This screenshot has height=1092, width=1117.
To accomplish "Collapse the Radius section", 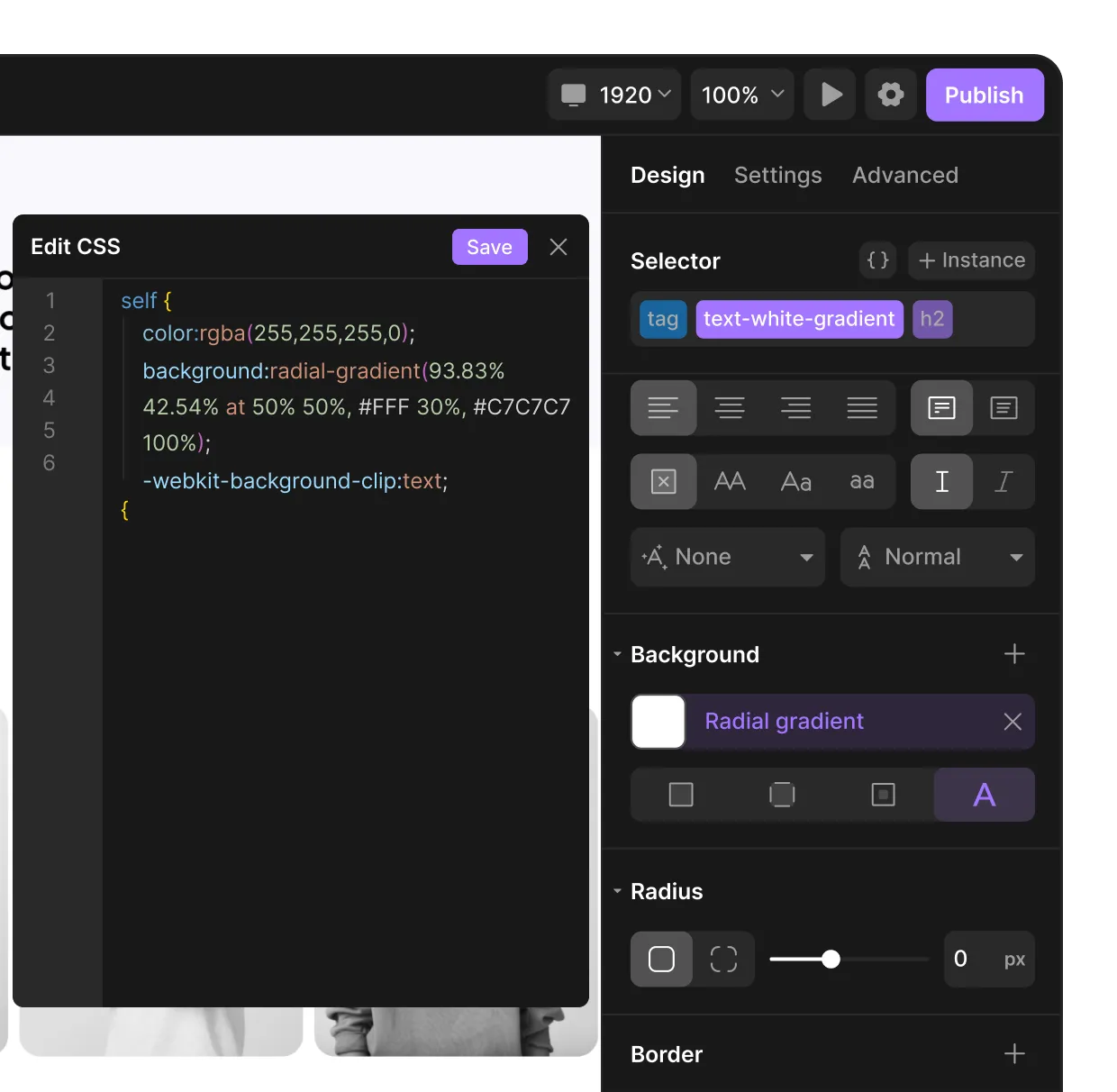I will [x=618, y=891].
